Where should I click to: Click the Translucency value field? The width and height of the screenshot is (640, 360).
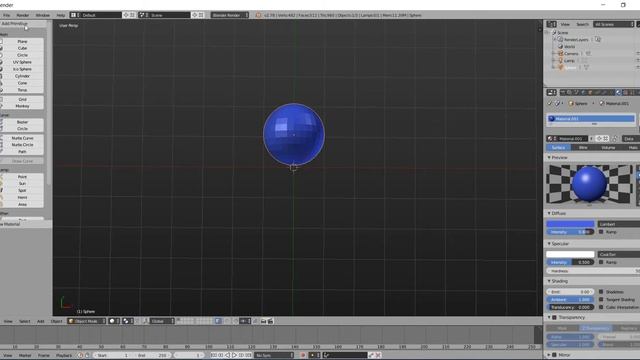click(x=570, y=307)
